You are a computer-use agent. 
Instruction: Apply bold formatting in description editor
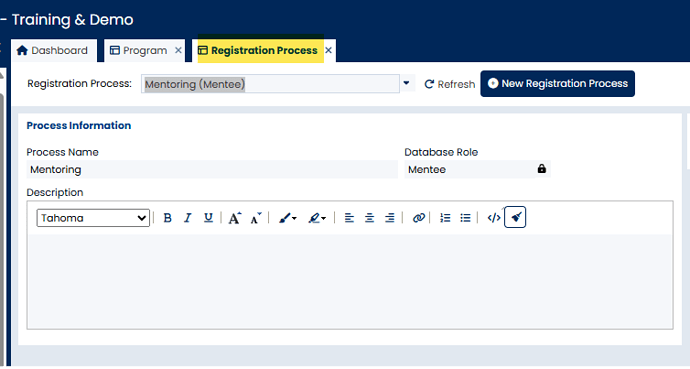click(167, 218)
